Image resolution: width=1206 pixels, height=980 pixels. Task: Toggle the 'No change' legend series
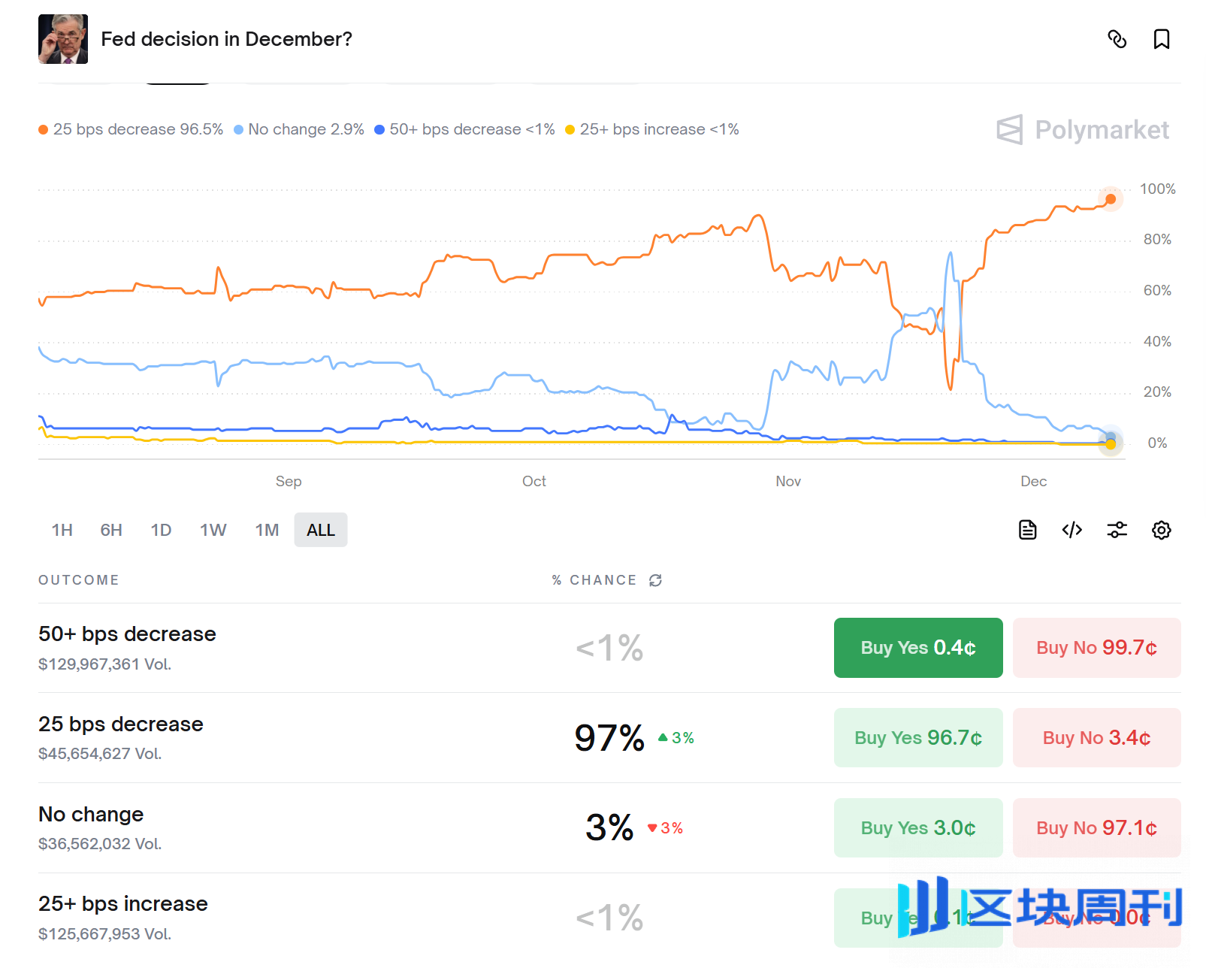pyautogui.click(x=299, y=129)
